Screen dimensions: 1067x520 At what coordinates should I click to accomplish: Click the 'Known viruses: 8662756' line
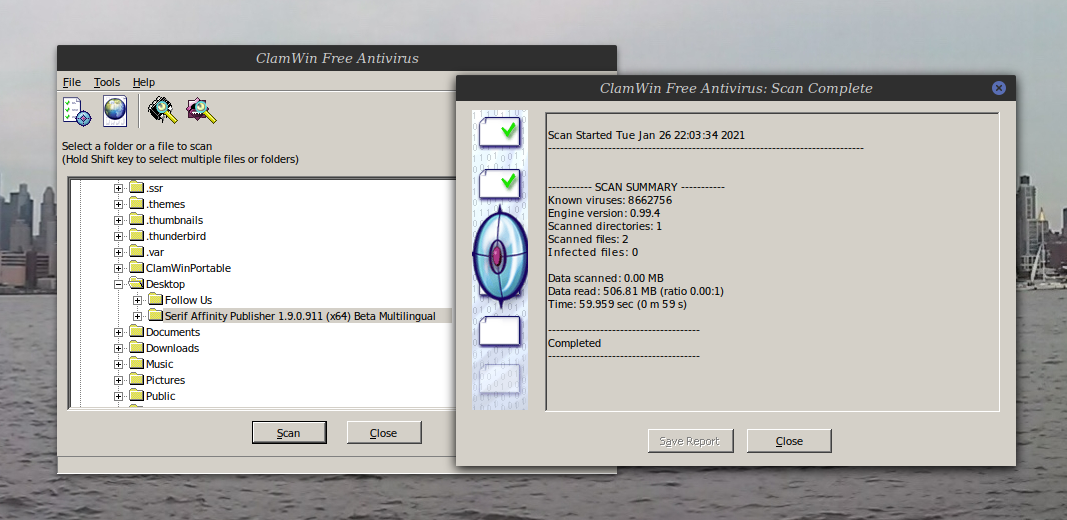tap(610, 200)
